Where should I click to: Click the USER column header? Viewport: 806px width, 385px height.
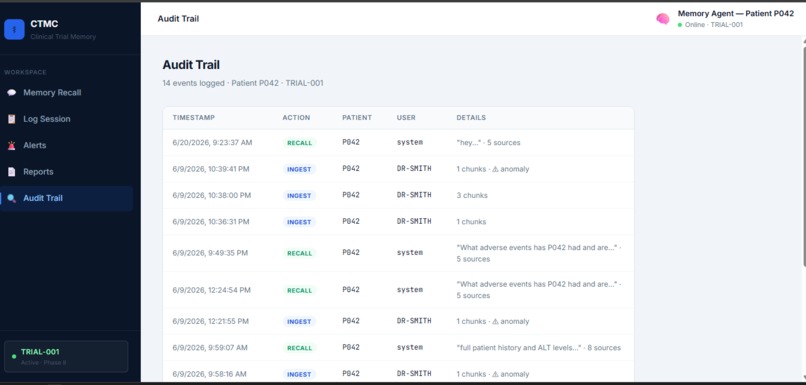tap(406, 118)
